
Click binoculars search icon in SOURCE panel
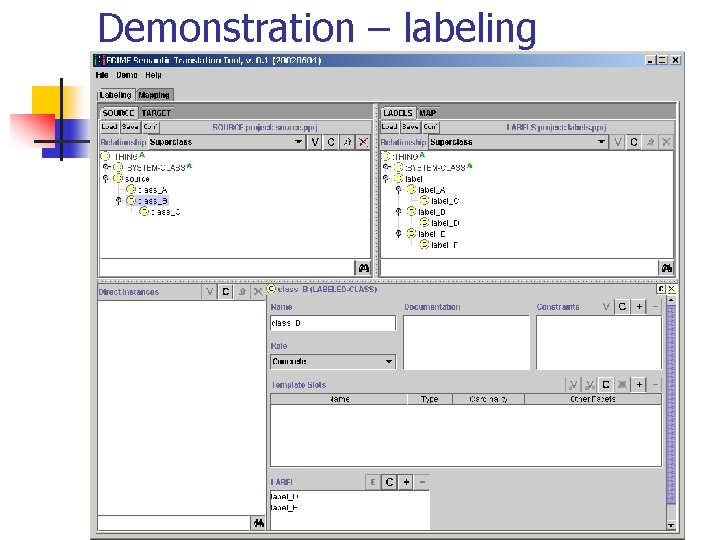coord(363,268)
